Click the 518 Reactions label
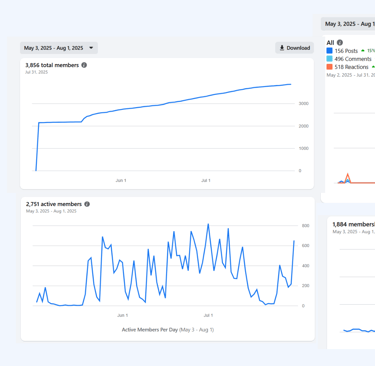This screenshot has height=366, width=375. (352, 67)
